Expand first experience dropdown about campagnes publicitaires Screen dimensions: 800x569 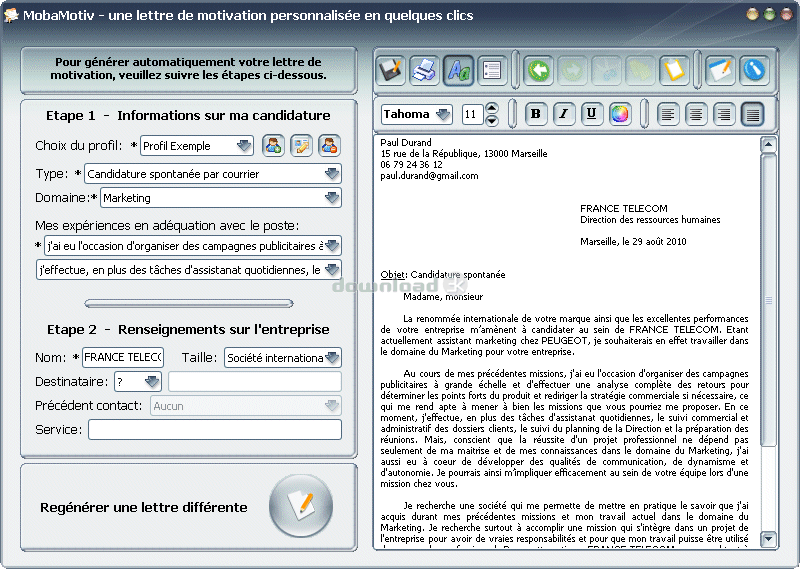tap(193, 246)
